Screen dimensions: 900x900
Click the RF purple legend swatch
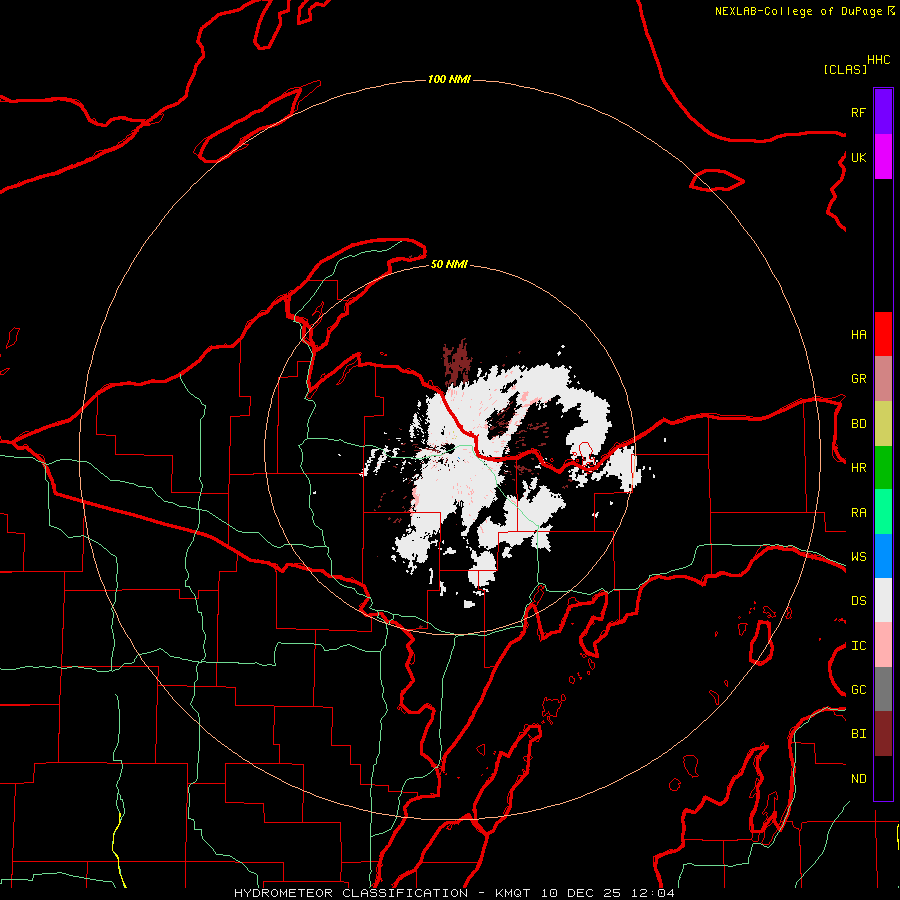(883, 111)
